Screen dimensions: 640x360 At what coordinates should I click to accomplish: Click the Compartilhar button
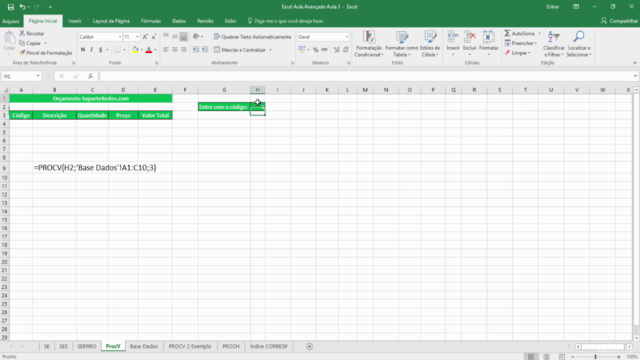point(619,21)
